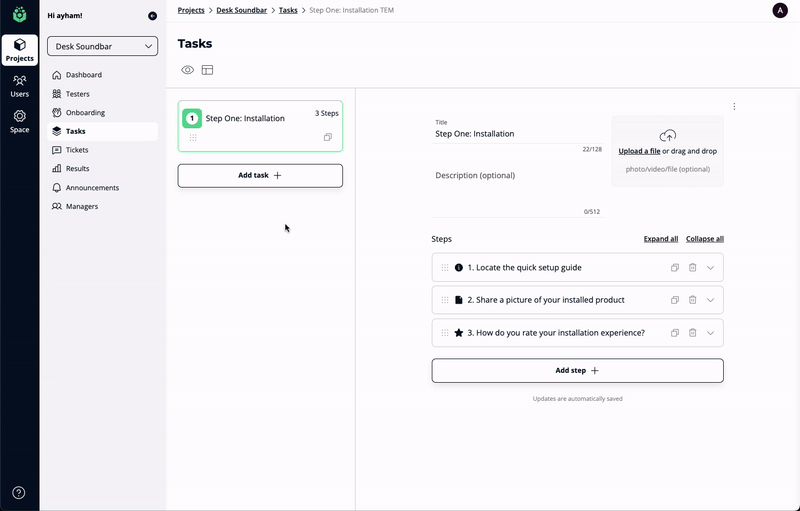Click the cloud upload icon
This screenshot has height=511, width=800.
pos(667,136)
